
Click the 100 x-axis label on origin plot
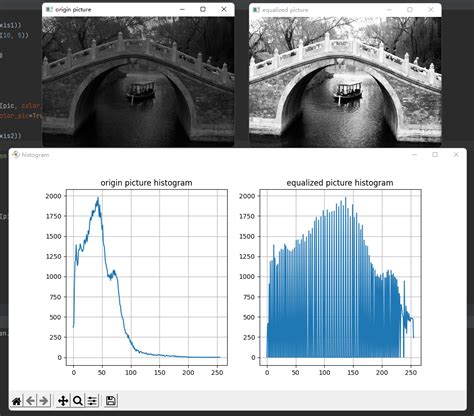coord(131,372)
